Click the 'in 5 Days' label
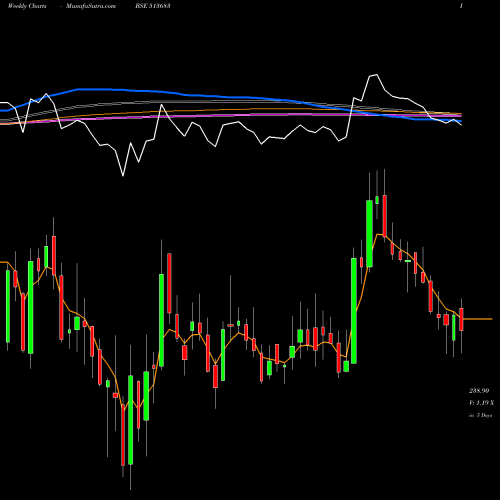Screen dimensions: 500x500 (x=480, y=415)
